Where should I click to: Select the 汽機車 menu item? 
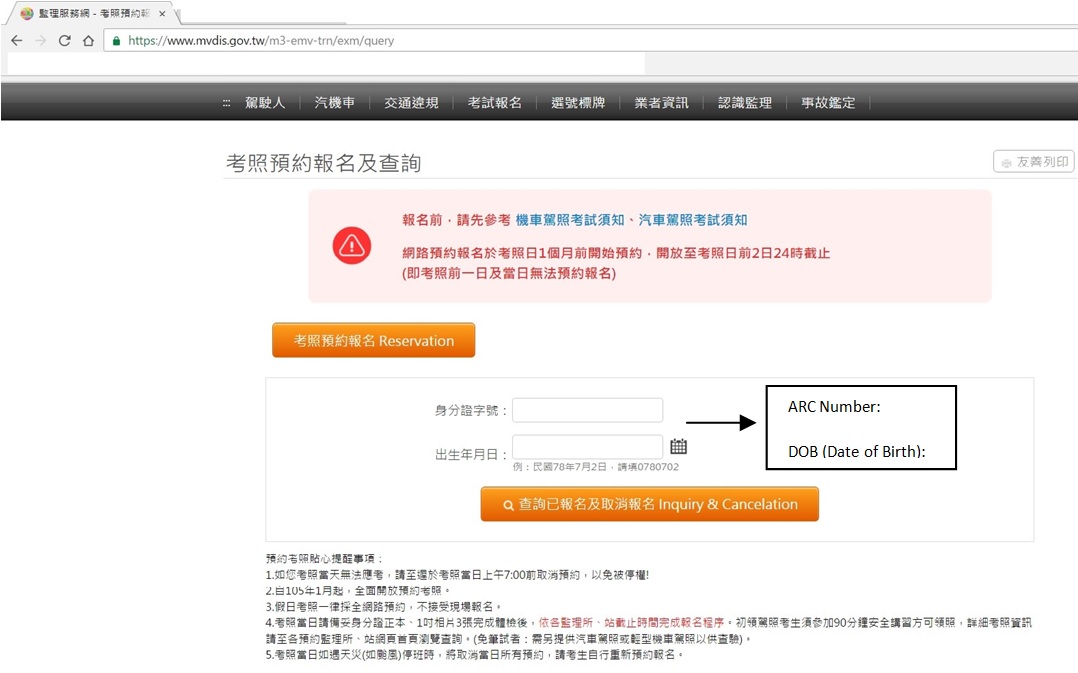(x=334, y=101)
